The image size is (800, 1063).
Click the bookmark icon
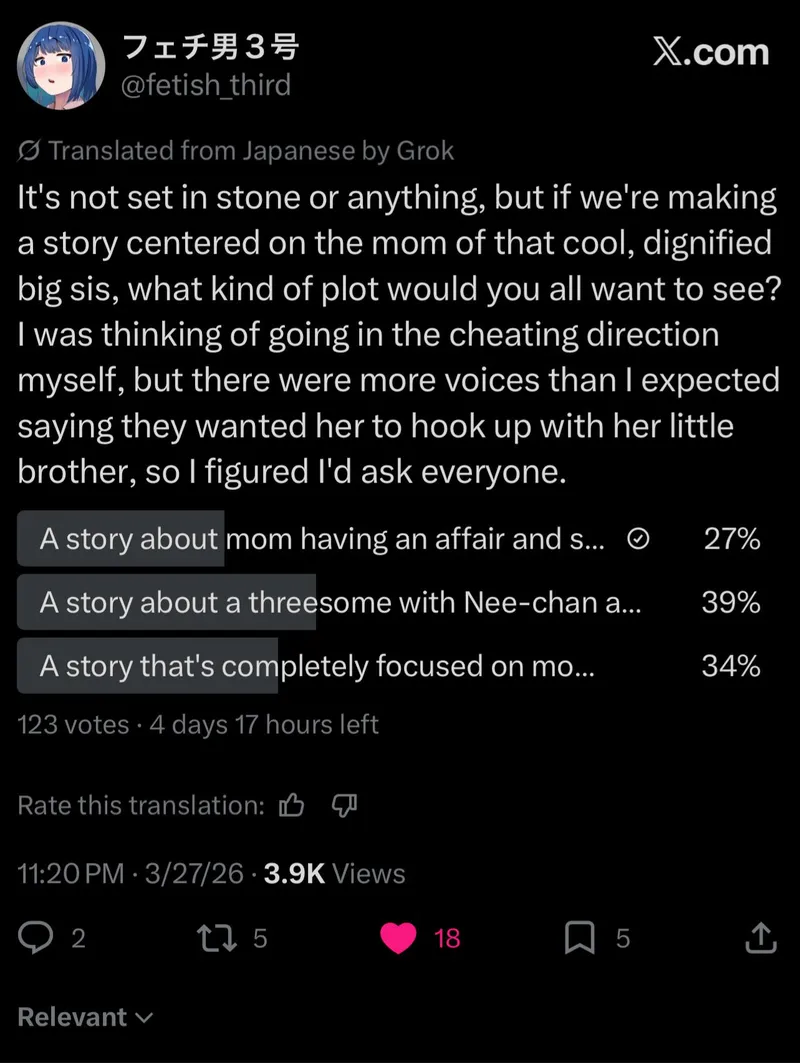[x=581, y=937]
